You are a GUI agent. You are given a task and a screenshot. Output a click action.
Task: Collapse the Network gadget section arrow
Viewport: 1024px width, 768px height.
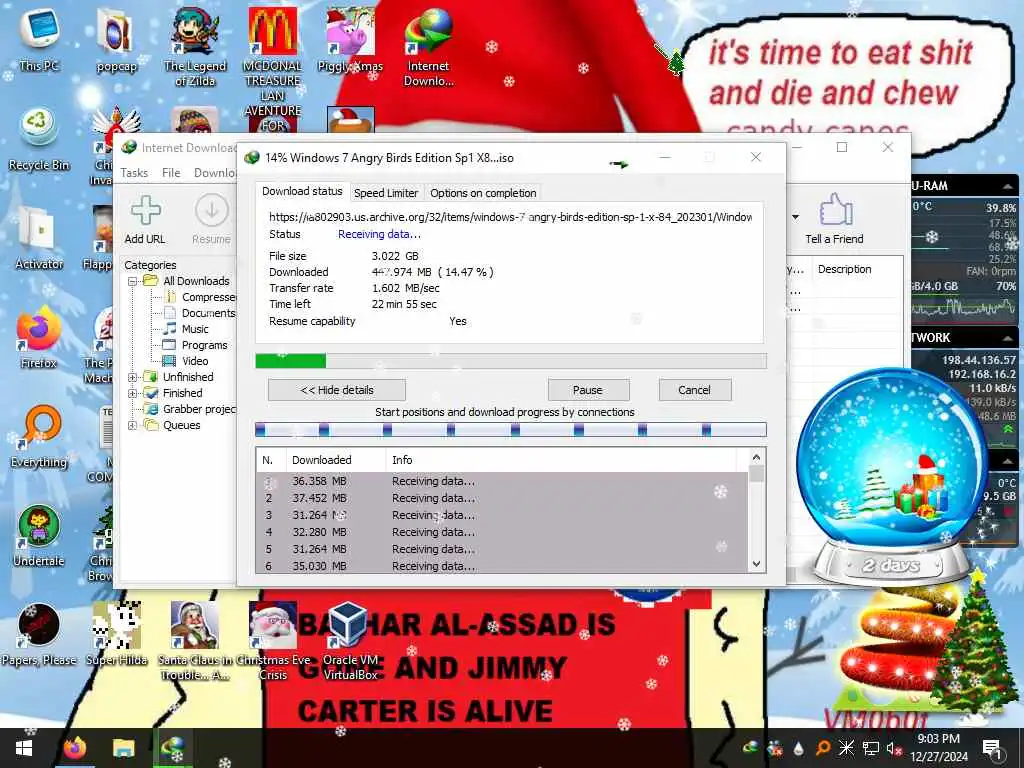1008,338
